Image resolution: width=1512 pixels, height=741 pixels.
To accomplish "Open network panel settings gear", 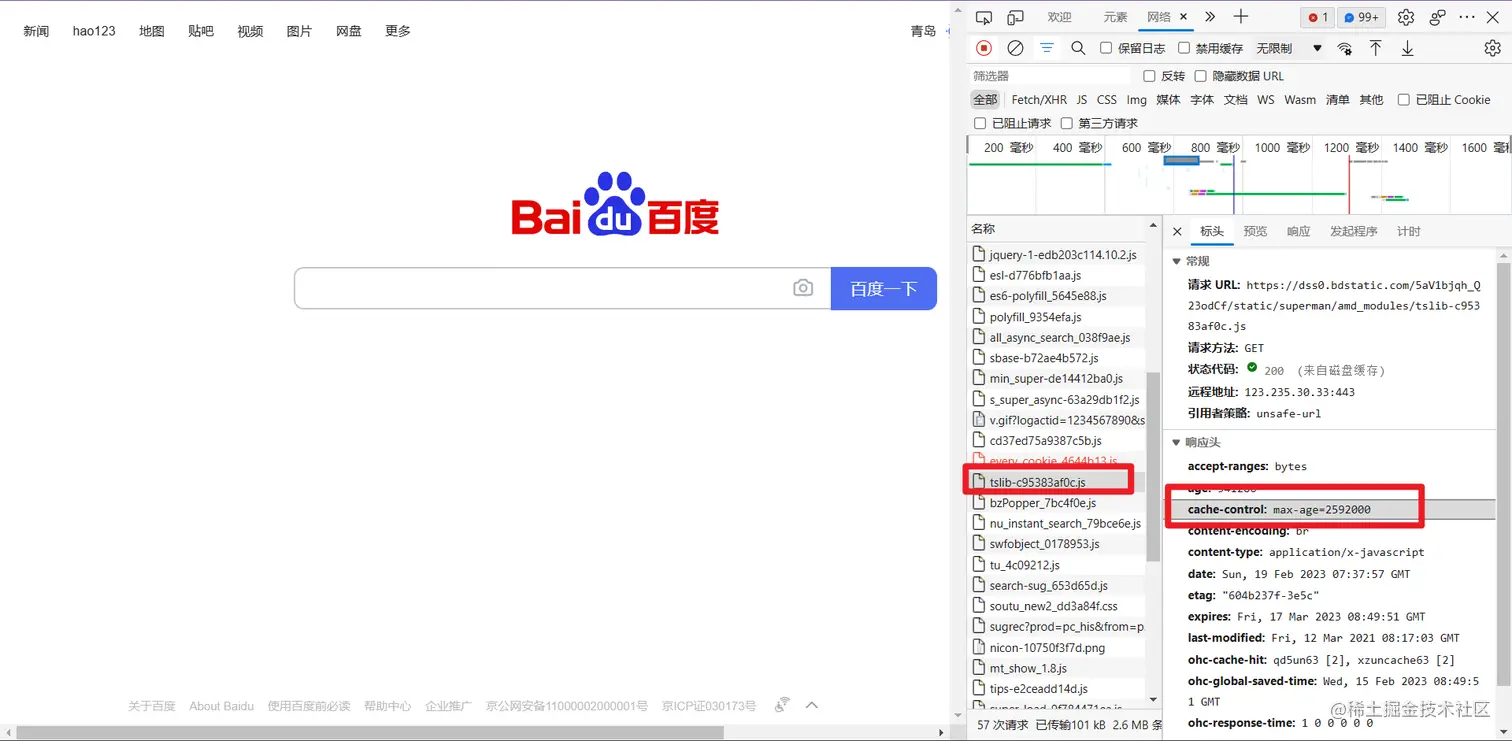I will coord(1492,48).
